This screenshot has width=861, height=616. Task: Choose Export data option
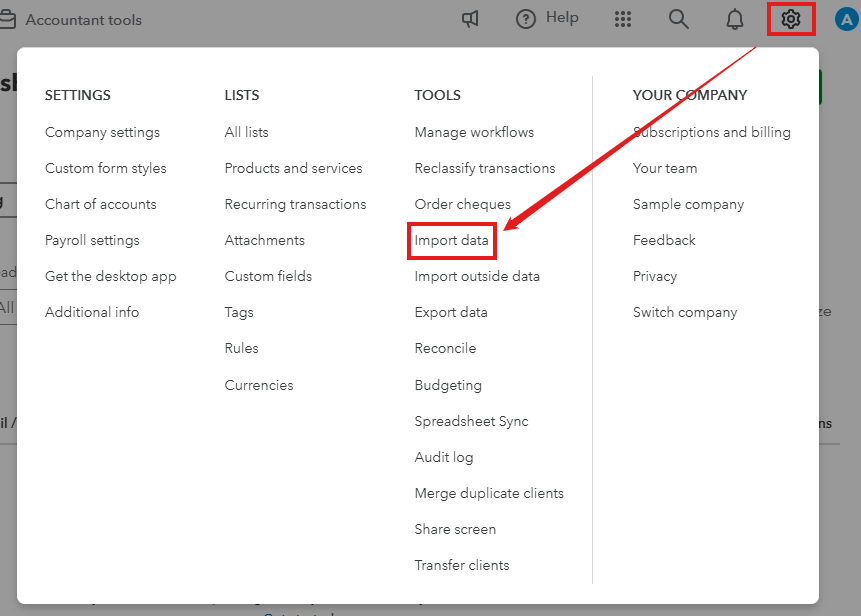(x=451, y=312)
